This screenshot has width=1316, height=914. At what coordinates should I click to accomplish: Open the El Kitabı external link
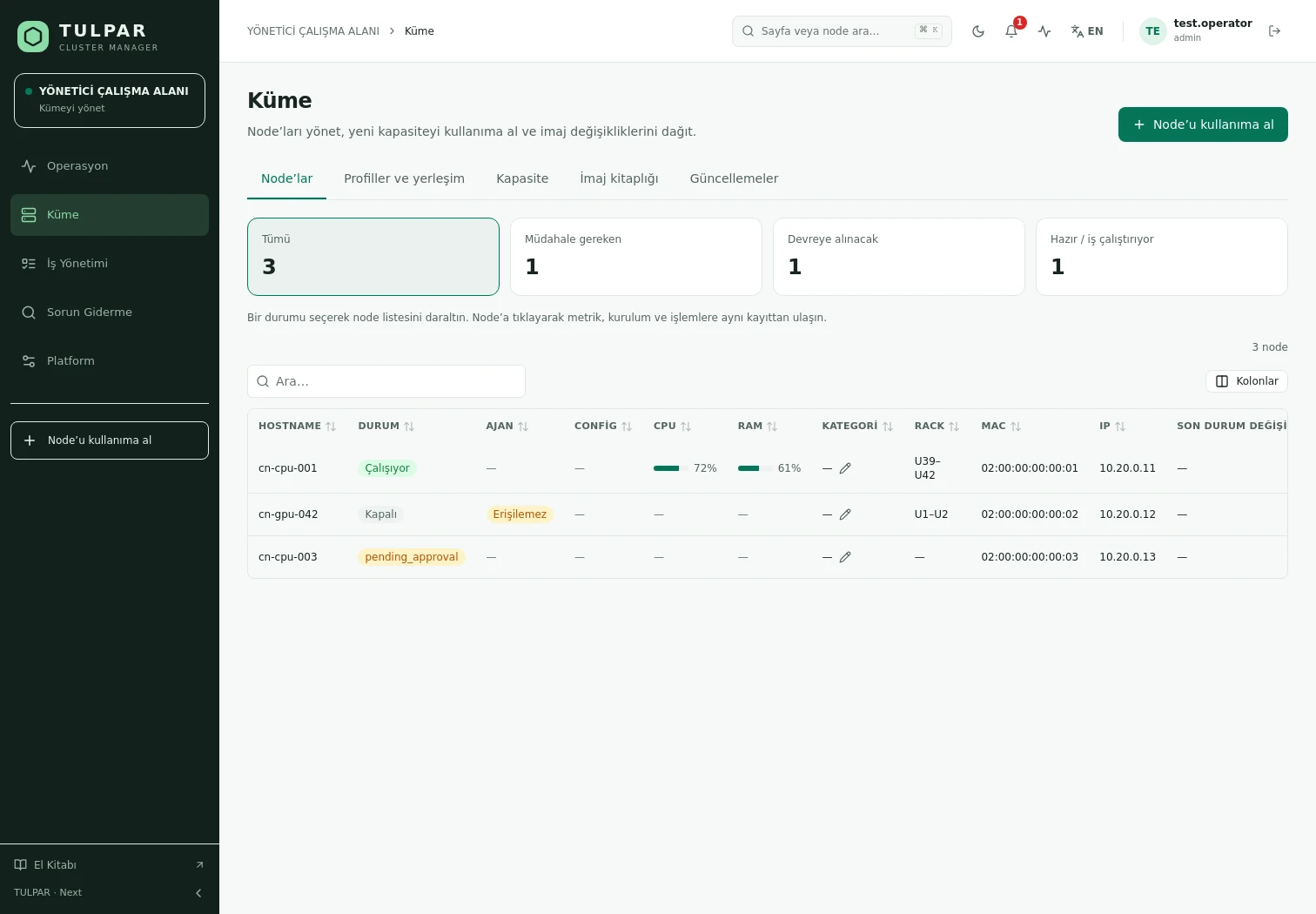[110, 865]
